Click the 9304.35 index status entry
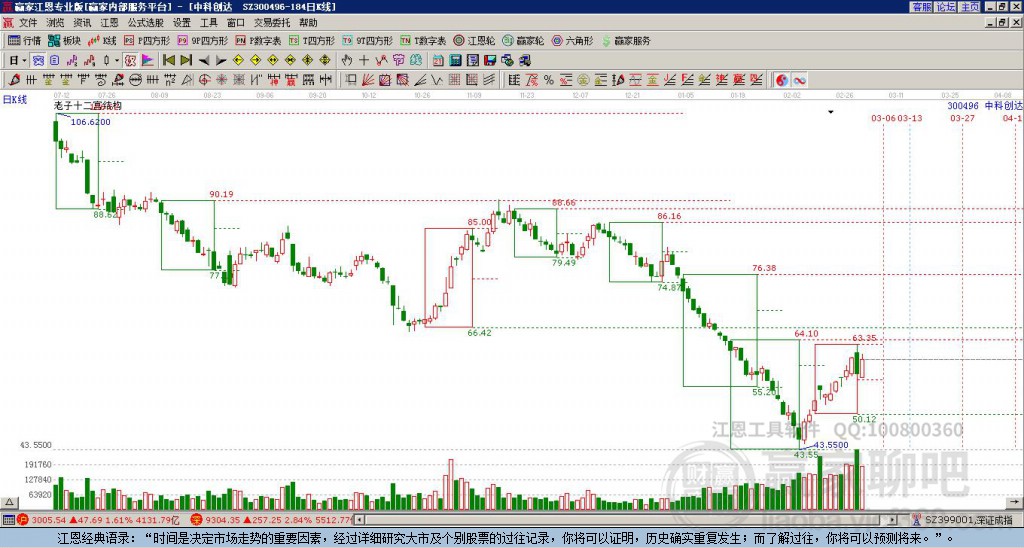Image resolution: width=1024 pixels, height=548 pixels. pos(272,520)
